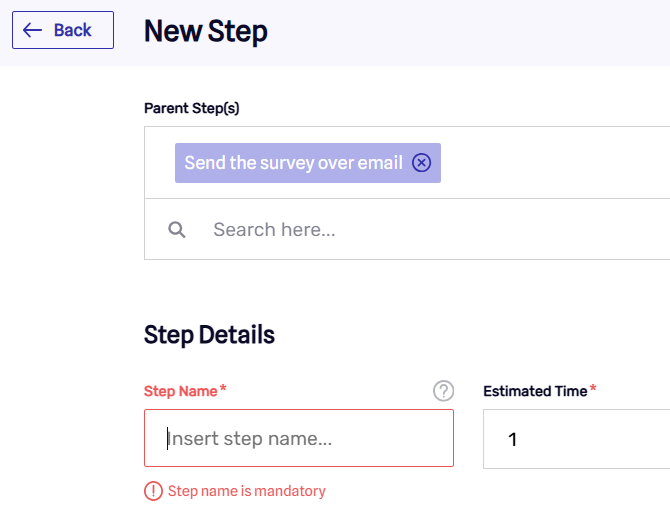
Task: Click the red asterisk beside Estimated Time
Action: pyautogui.click(x=593, y=388)
